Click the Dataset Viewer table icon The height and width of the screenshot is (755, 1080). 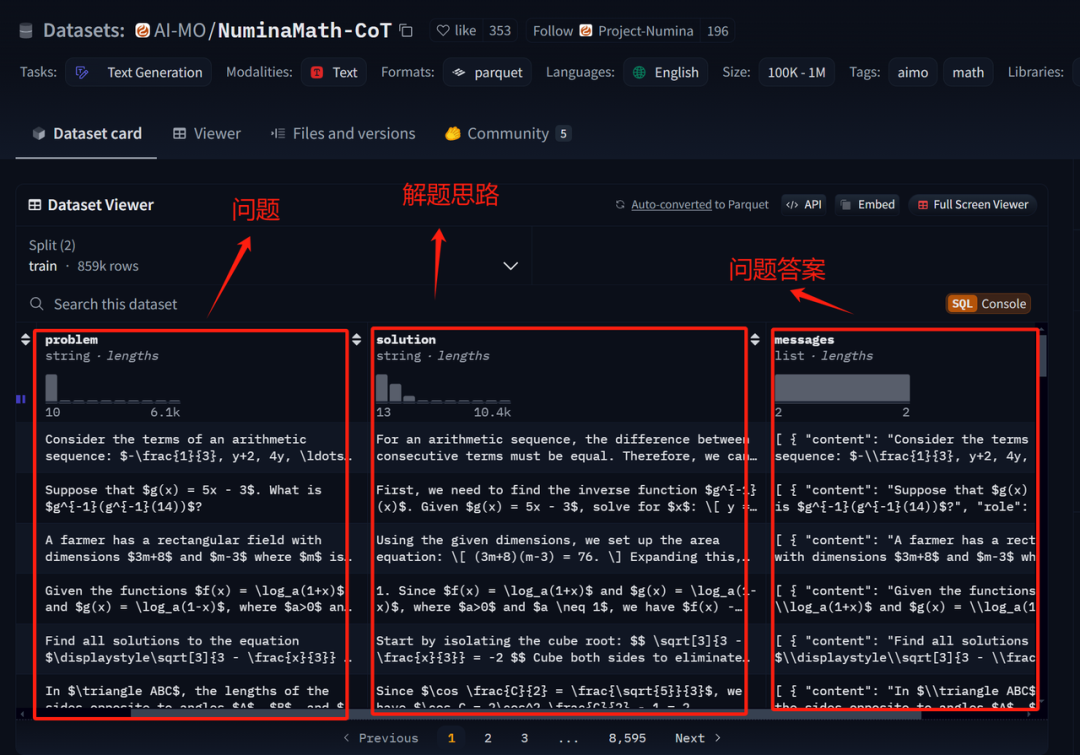34,205
